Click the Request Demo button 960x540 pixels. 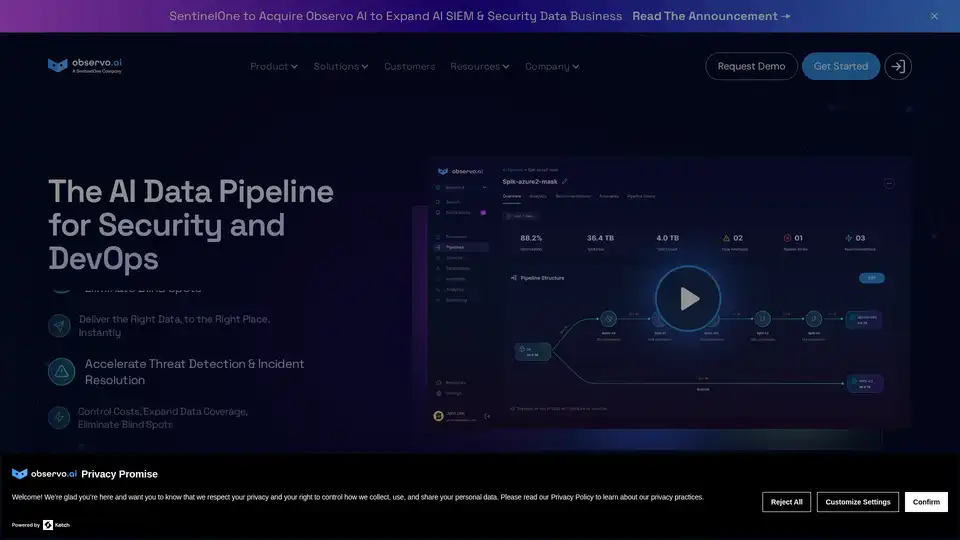point(751,67)
